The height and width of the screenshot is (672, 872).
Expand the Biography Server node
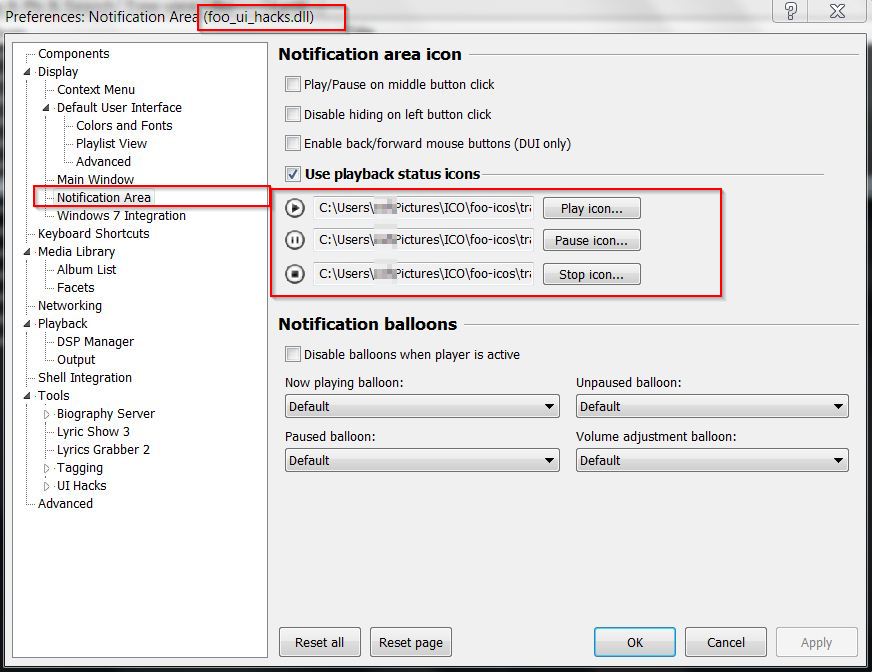[x=47, y=414]
